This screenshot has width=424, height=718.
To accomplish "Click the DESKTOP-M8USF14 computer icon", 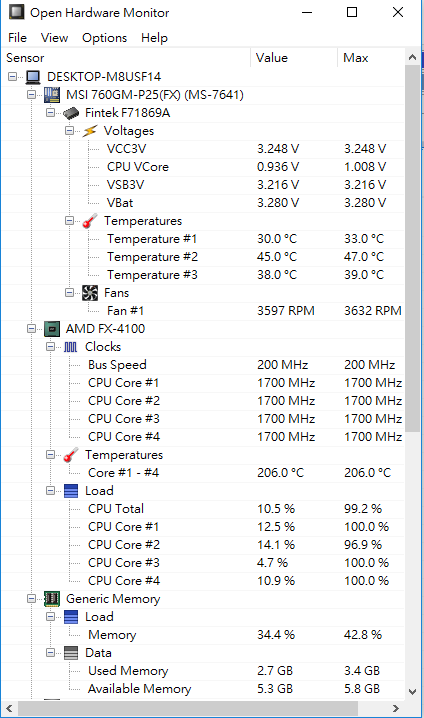I will (33, 77).
